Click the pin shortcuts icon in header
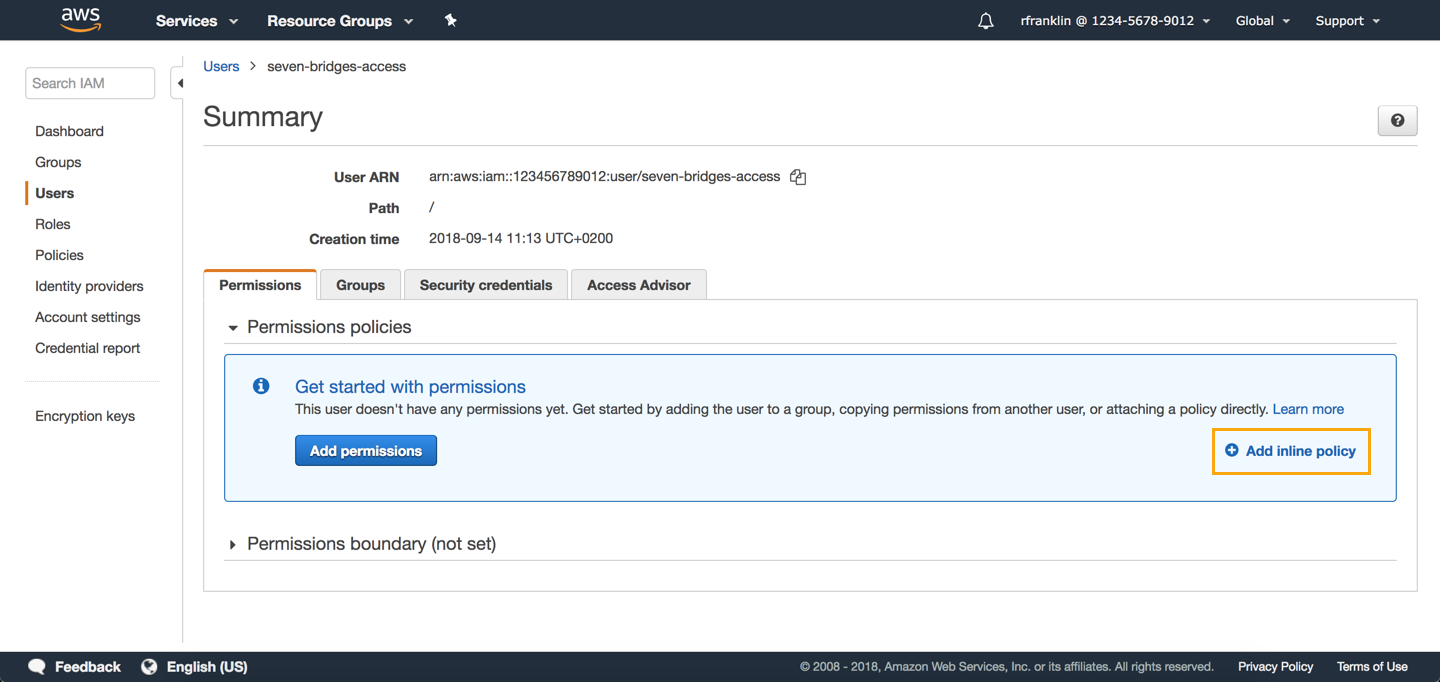 point(451,20)
